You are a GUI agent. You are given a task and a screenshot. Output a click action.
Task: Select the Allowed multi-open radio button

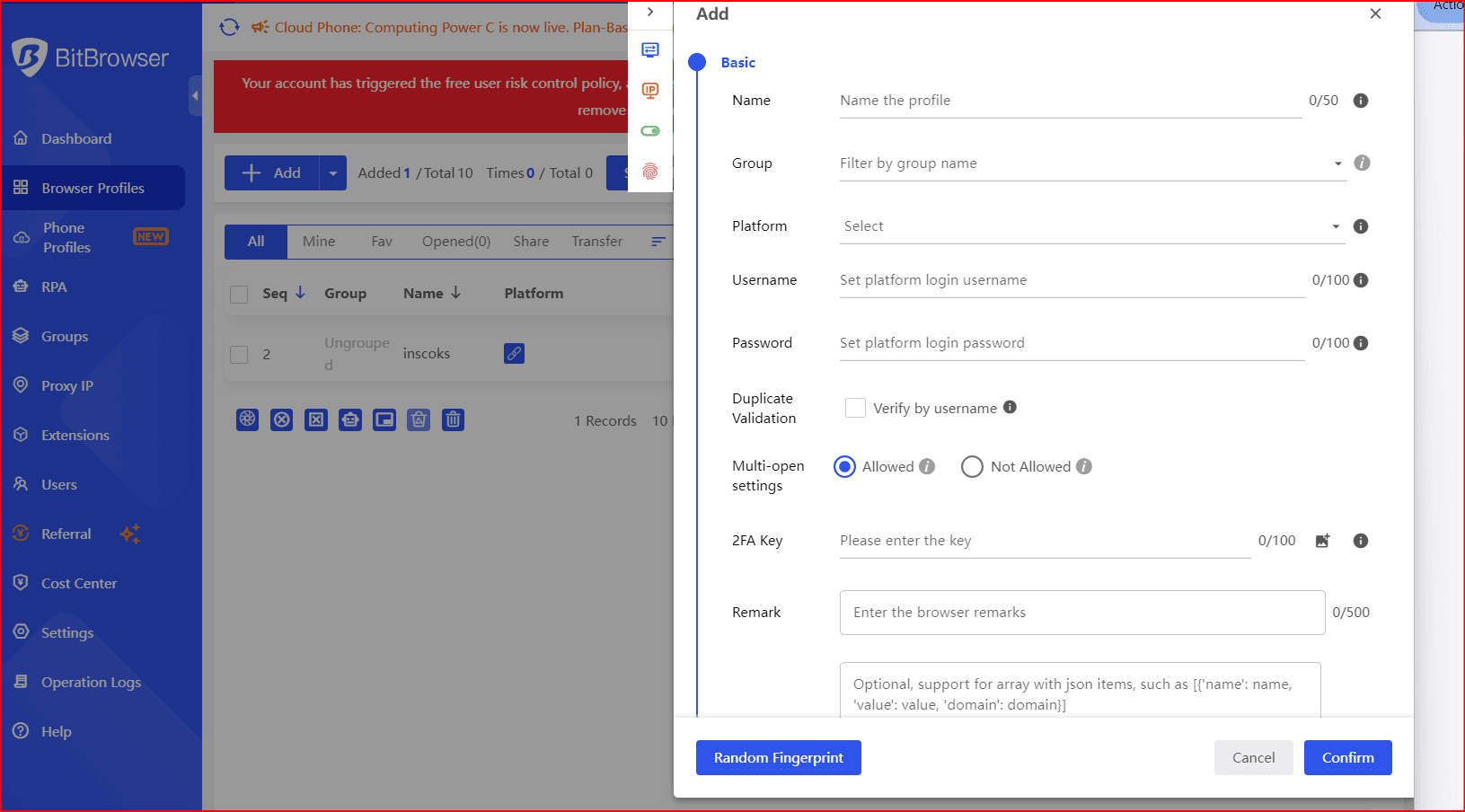click(844, 466)
